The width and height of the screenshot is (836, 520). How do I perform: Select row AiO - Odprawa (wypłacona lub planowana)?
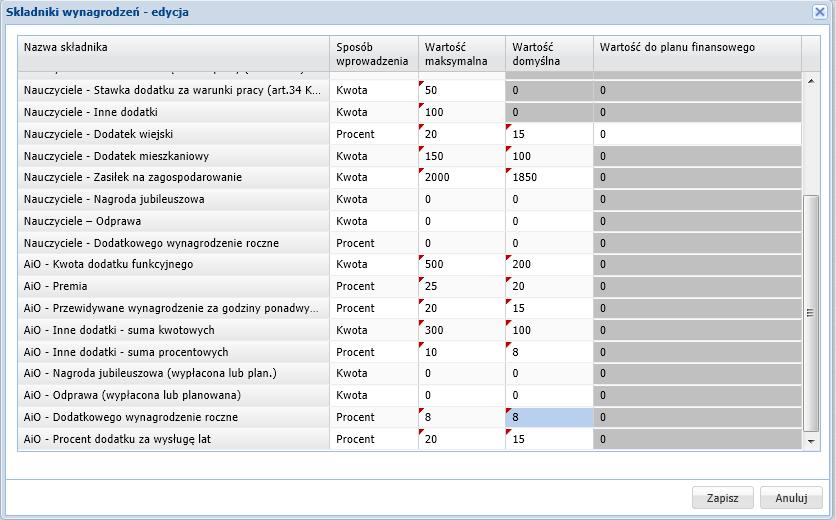[x=409, y=395]
